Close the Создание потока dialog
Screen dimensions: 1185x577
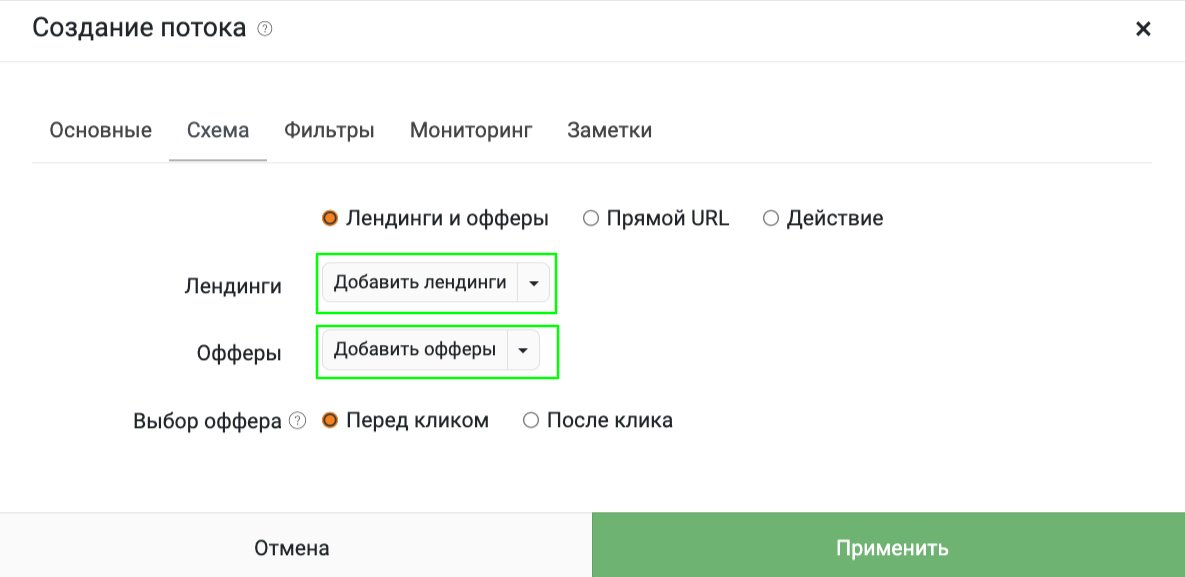1143,29
